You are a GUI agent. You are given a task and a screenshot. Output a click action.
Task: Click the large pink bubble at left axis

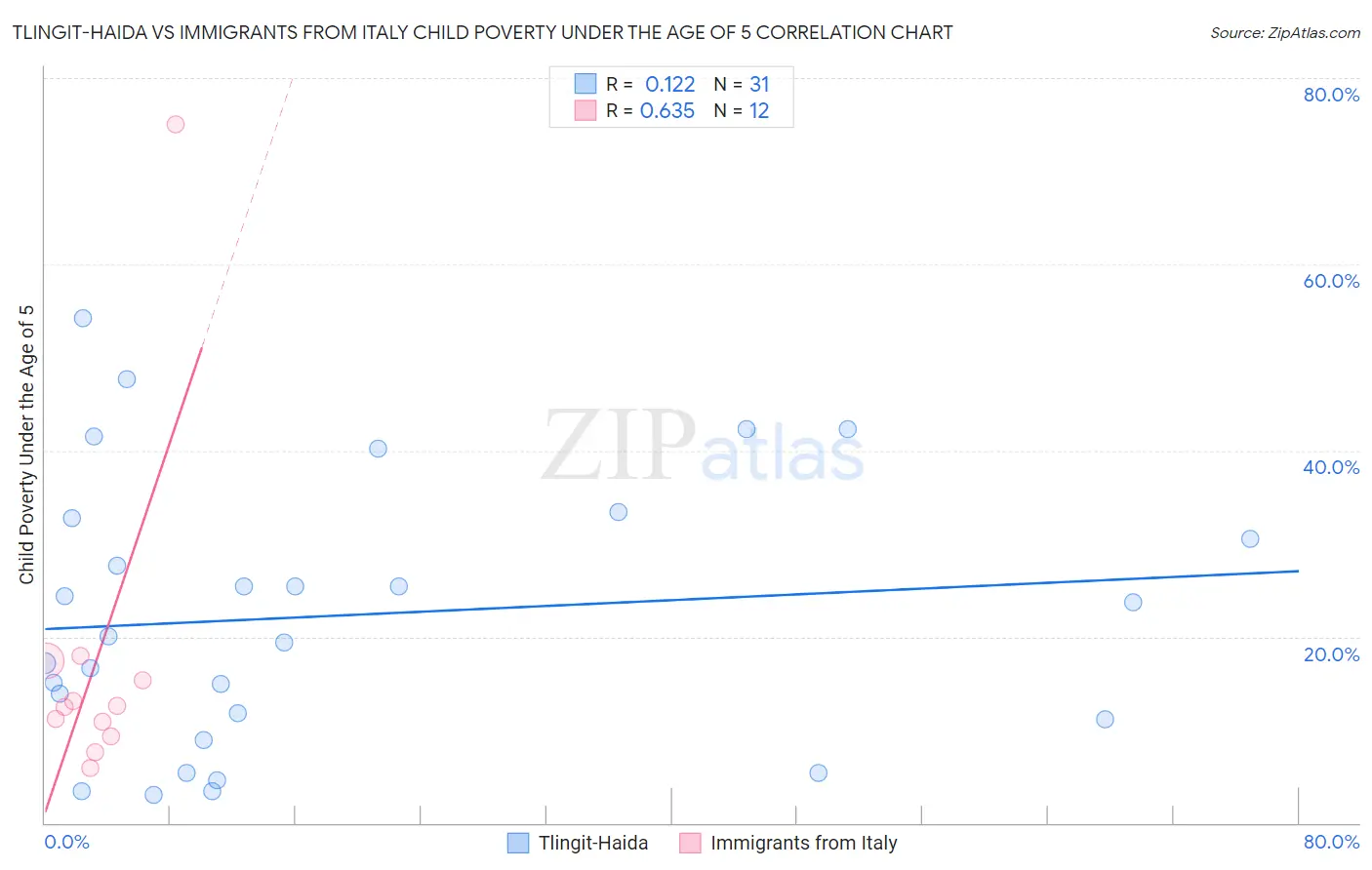[44, 661]
